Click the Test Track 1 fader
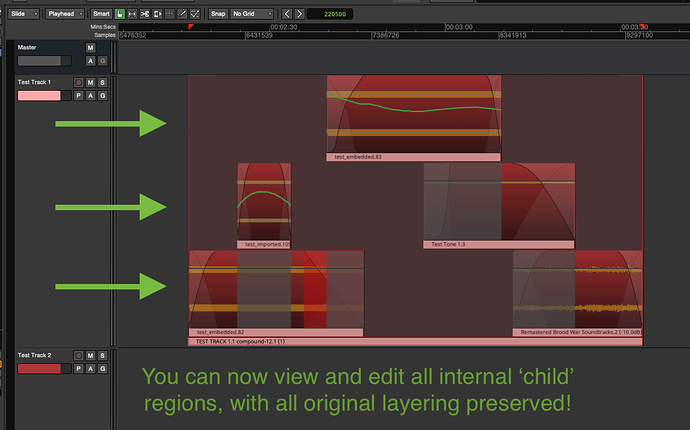Screen dimensions: 690x430 [x=39, y=95]
